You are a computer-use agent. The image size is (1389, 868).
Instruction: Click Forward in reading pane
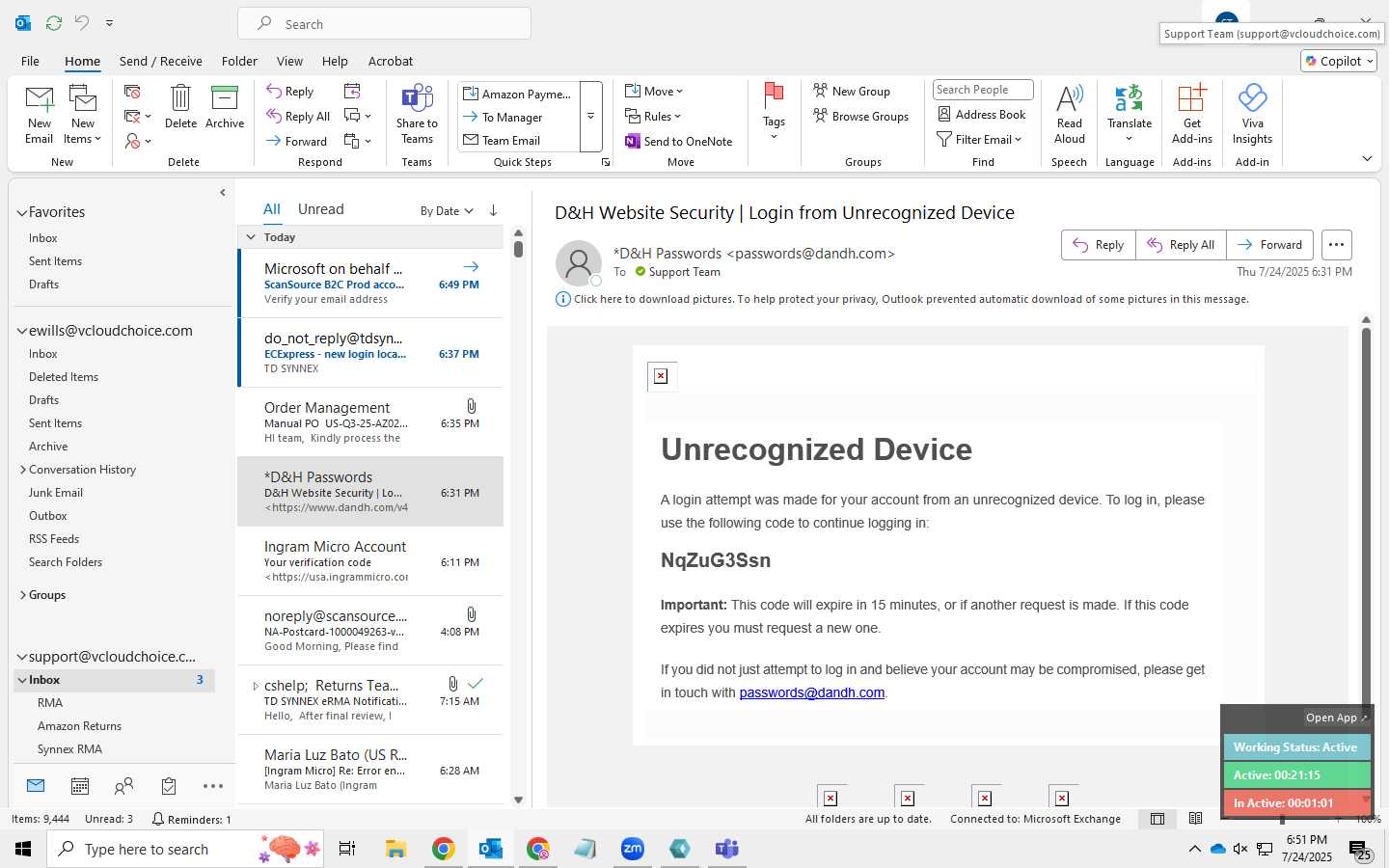1269,245
